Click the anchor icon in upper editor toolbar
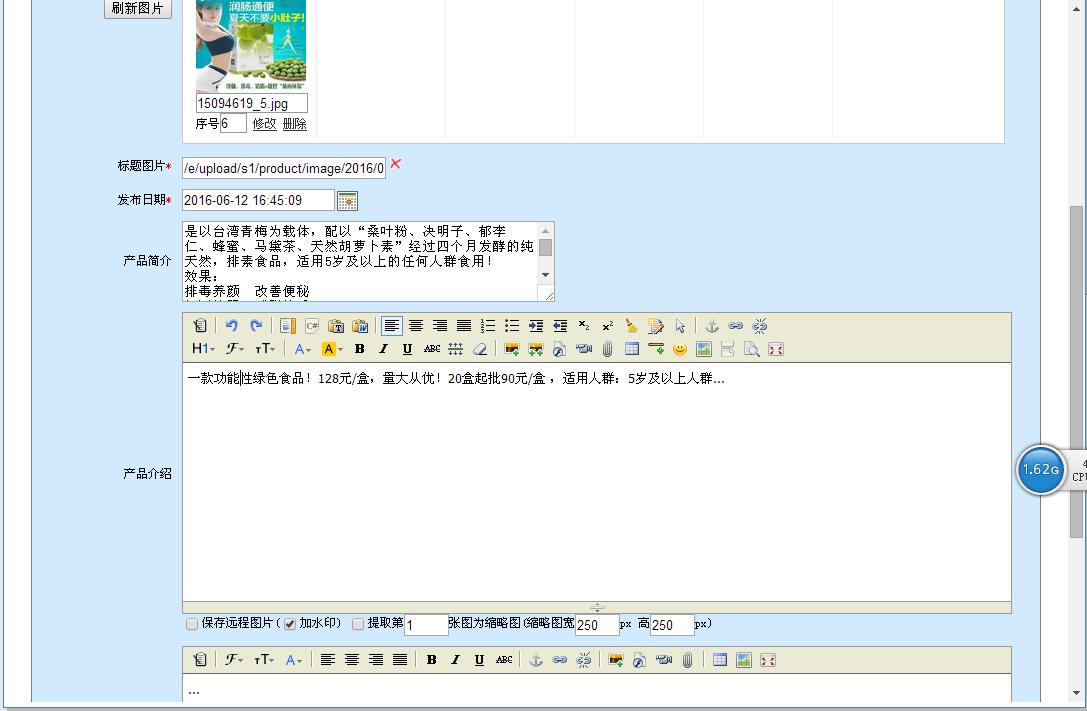 click(x=712, y=326)
